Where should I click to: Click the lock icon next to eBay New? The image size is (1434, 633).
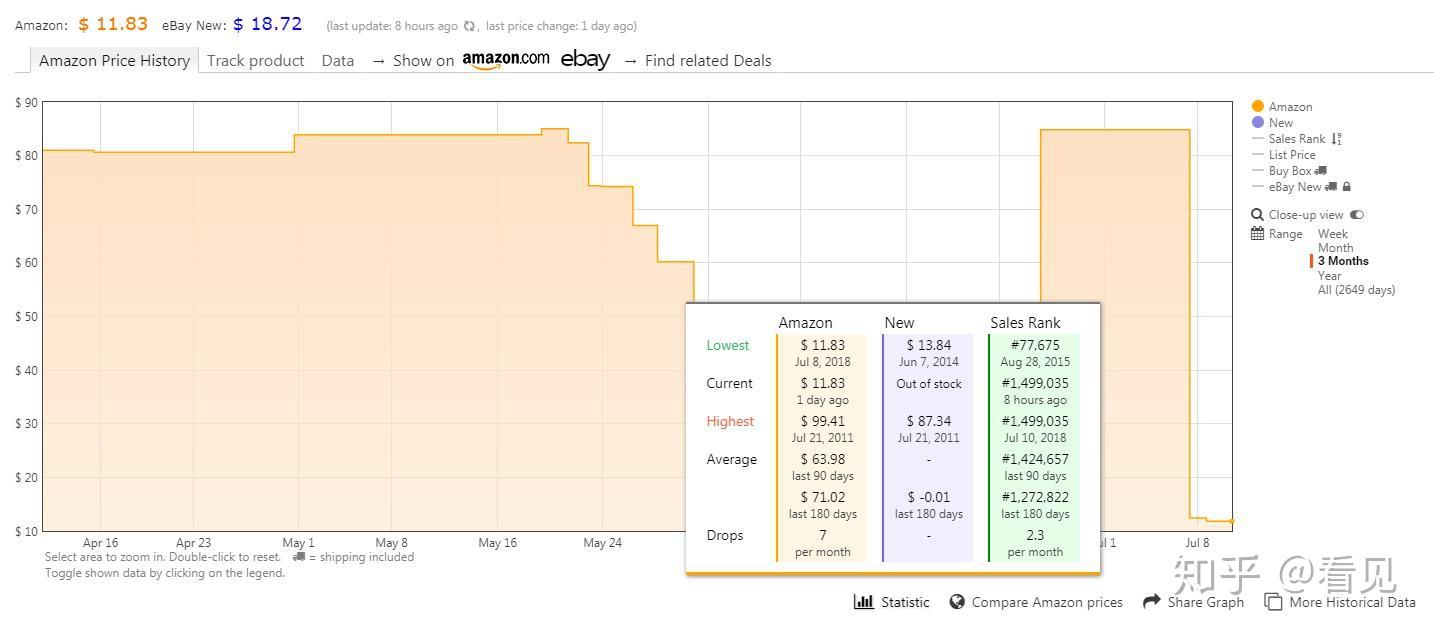pos(1347,187)
